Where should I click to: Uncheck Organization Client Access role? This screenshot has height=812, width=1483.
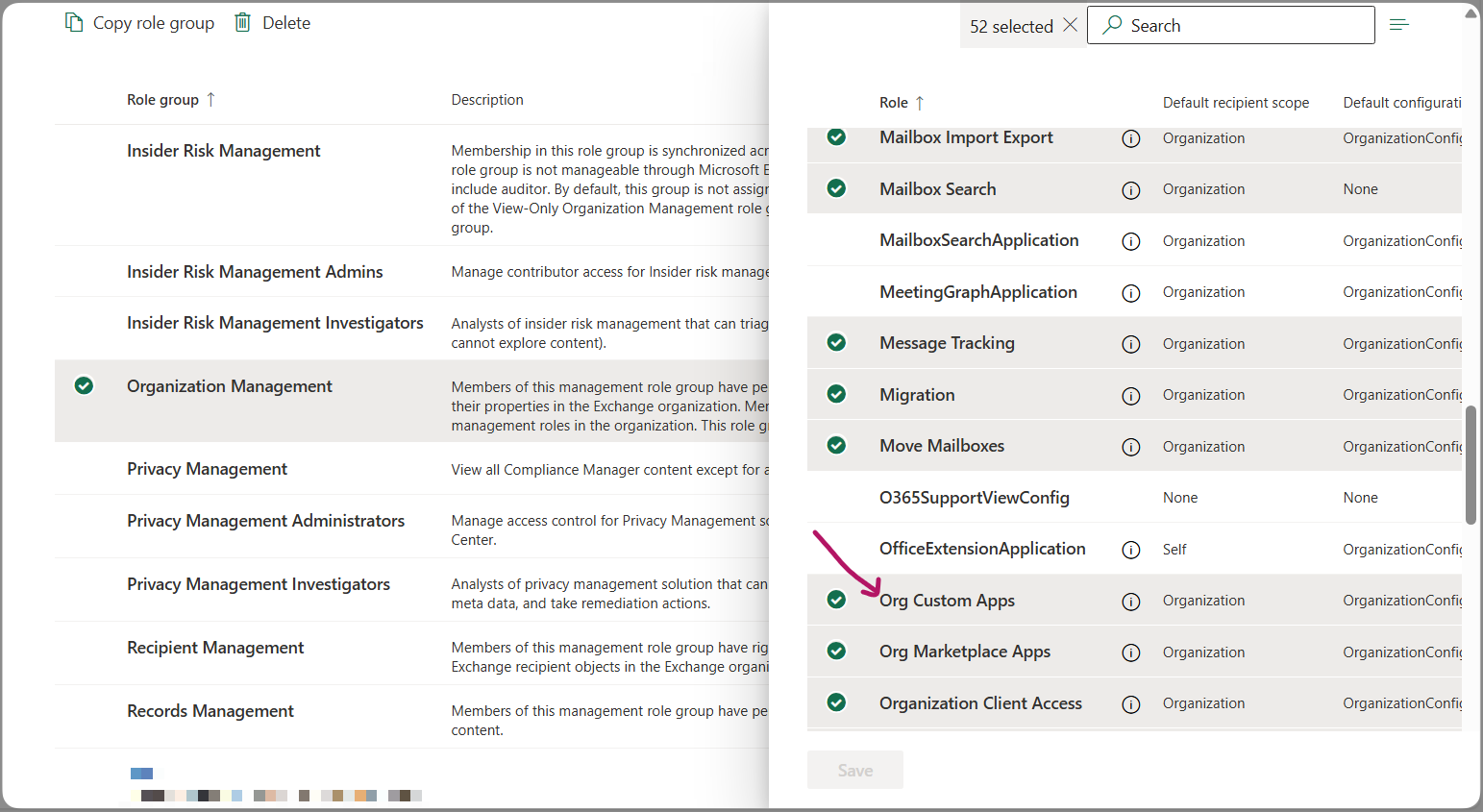(836, 702)
